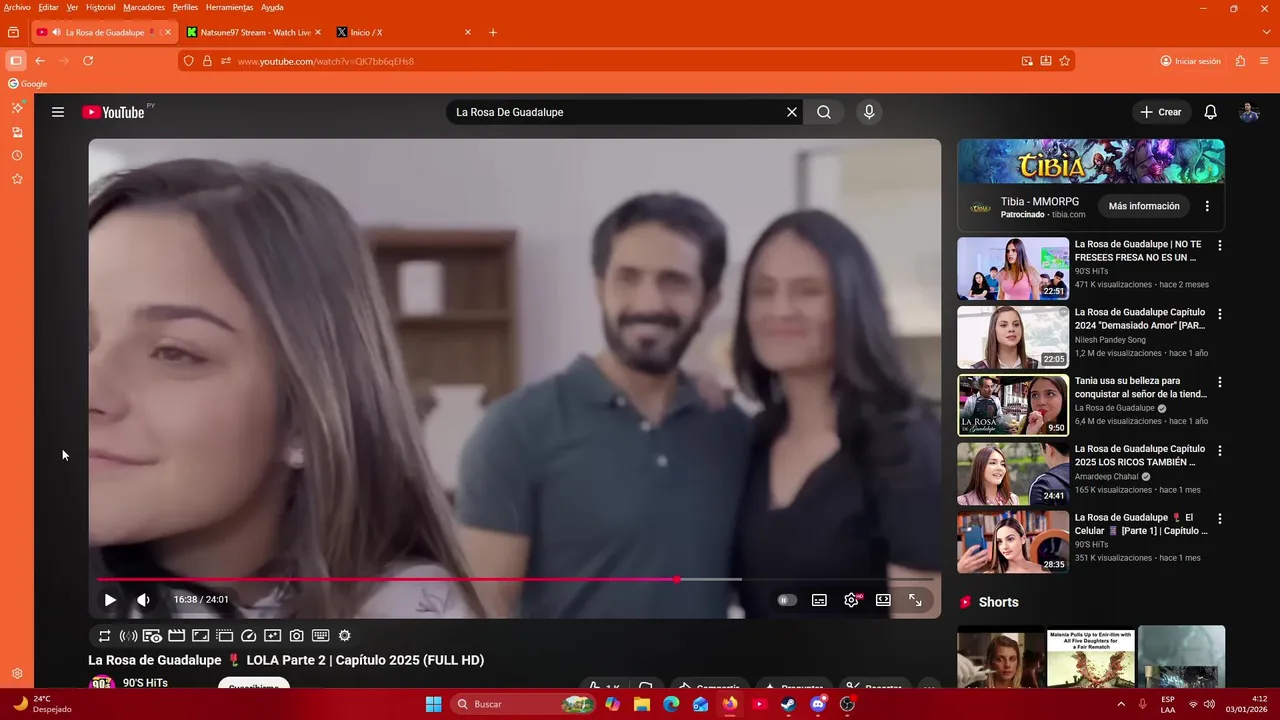
Task: Open Google bookmark in bookmarks bar
Action: pos(28,84)
